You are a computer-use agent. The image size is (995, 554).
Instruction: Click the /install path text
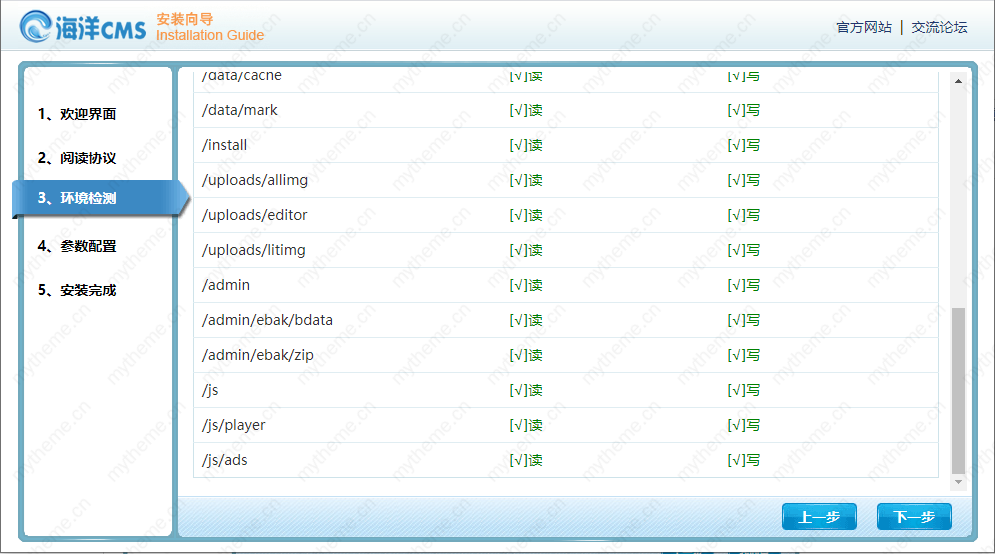225,145
